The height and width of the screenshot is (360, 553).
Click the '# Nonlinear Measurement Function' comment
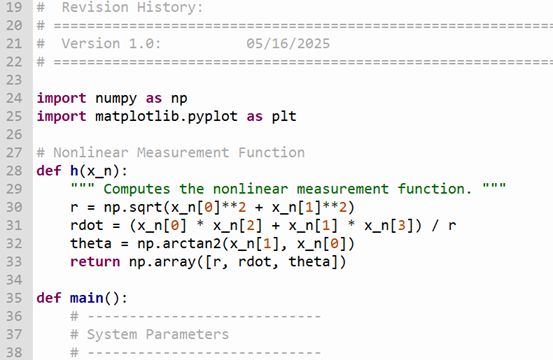point(171,153)
